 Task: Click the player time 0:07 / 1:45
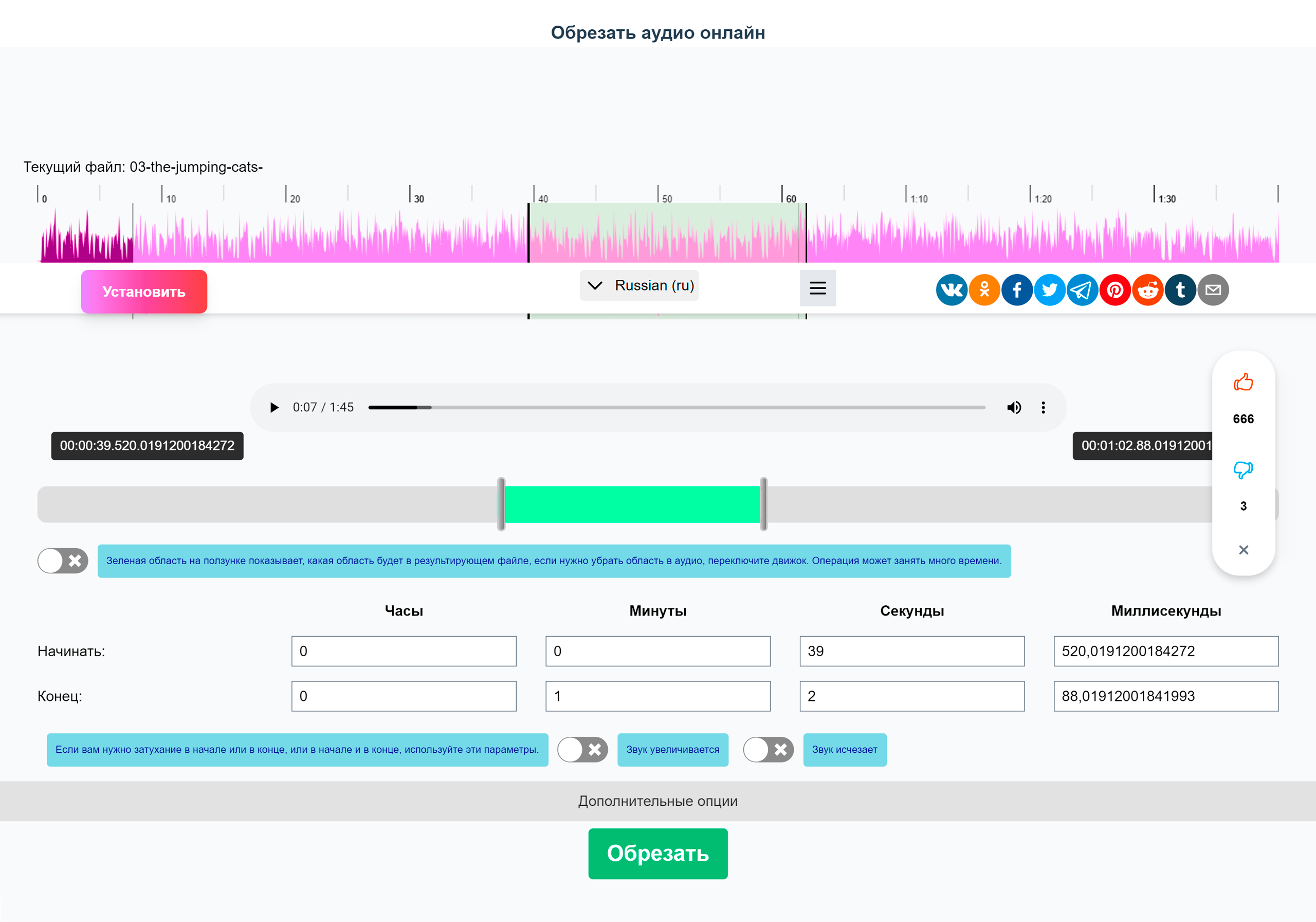pos(323,408)
